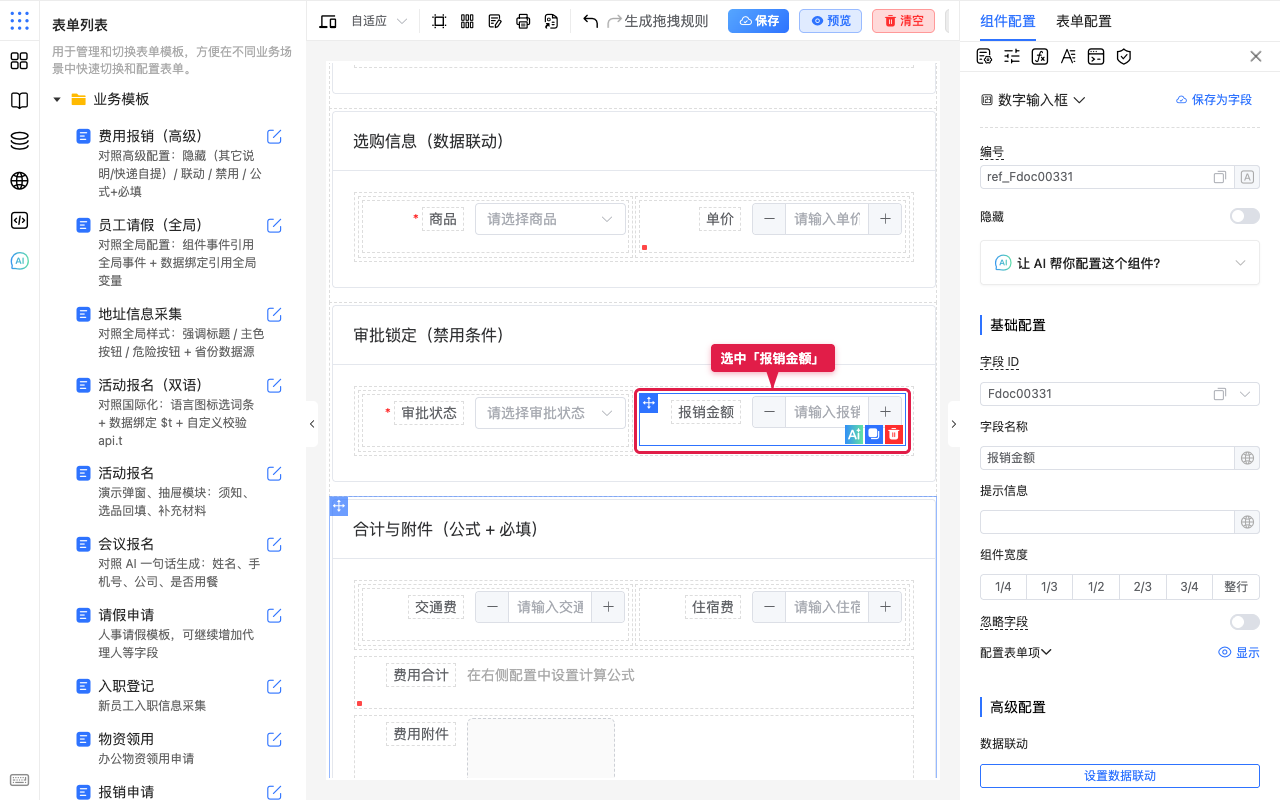Open the 请选择商品 dropdown
1280x800 pixels.
click(x=551, y=219)
